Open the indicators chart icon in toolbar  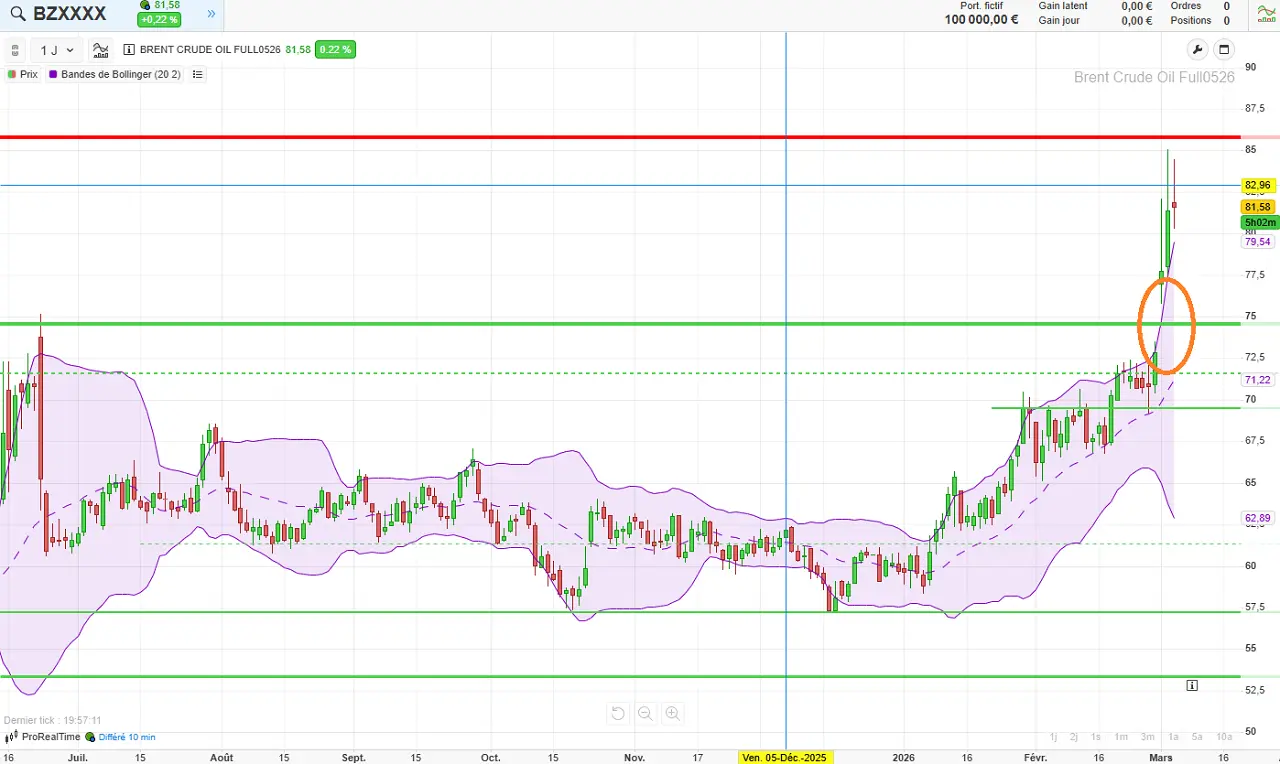[x=101, y=50]
